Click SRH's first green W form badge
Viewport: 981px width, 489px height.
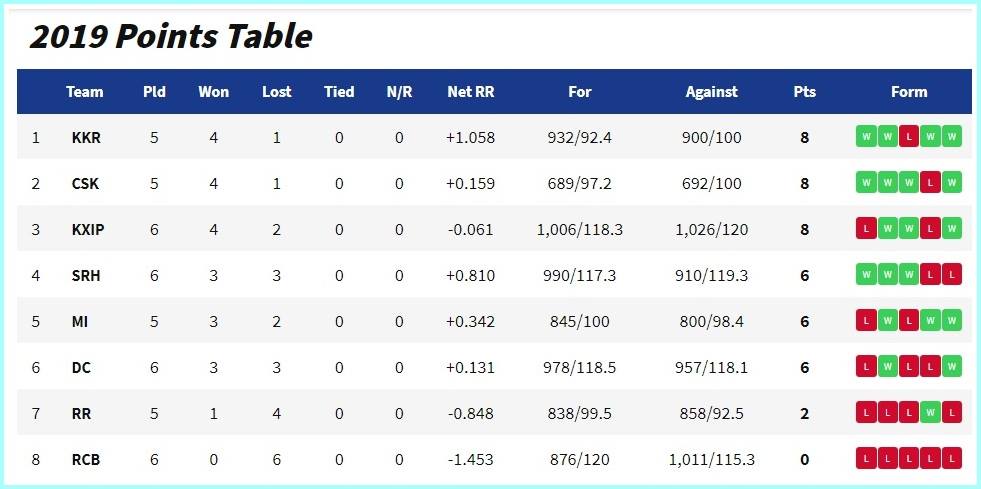pos(866,275)
